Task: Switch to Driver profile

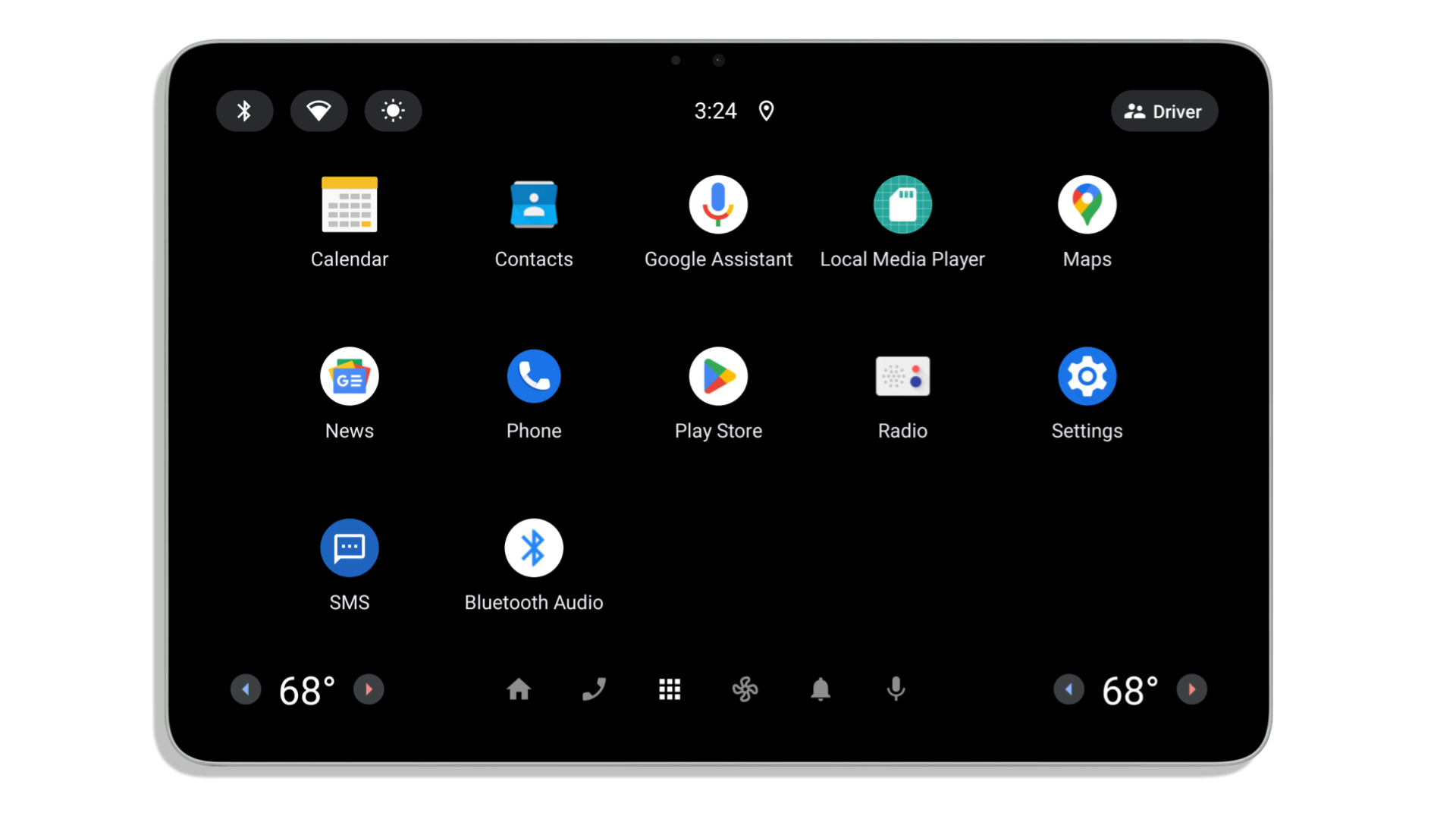Action: pyautogui.click(x=1163, y=111)
